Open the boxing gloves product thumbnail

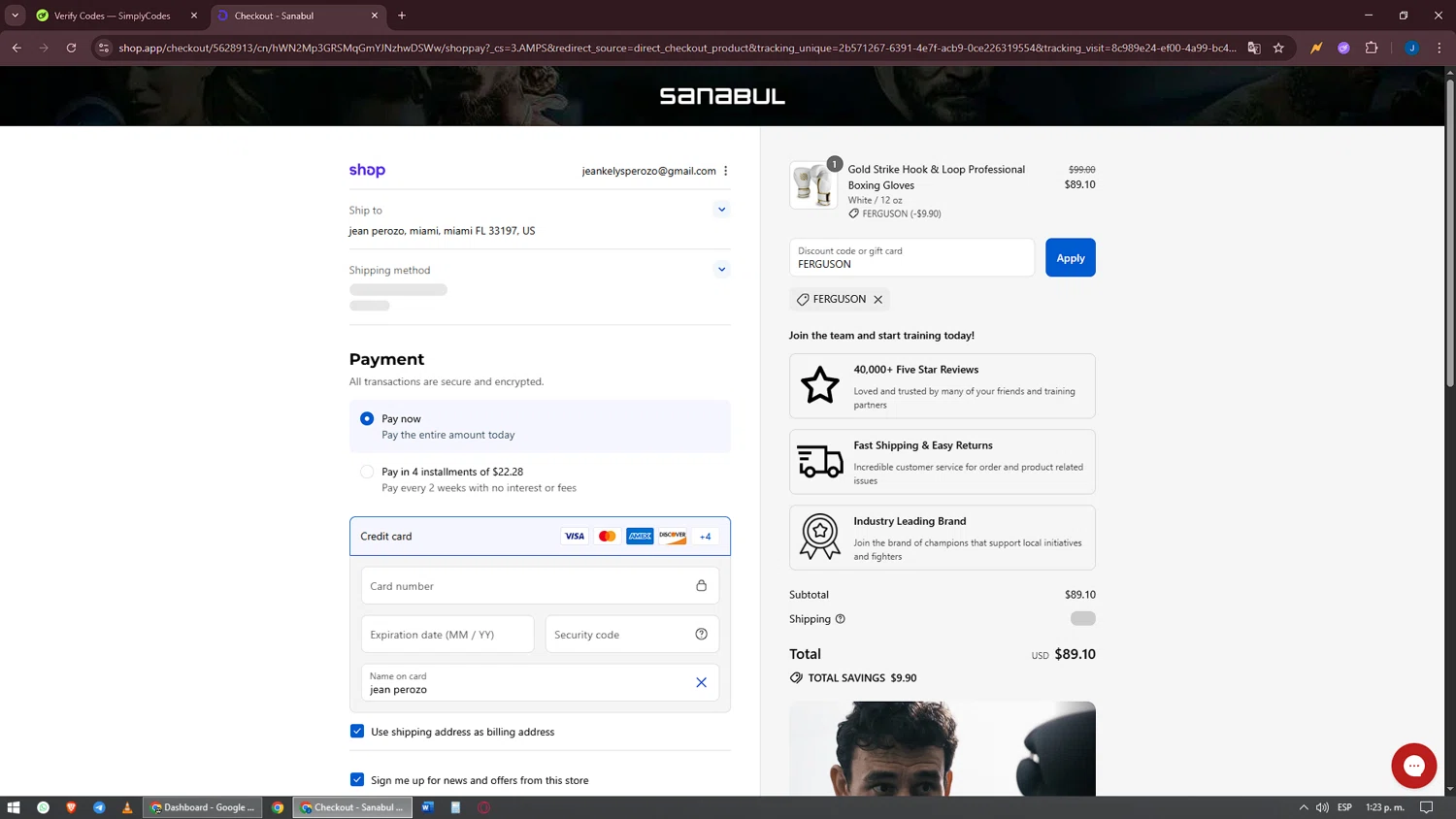(813, 185)
